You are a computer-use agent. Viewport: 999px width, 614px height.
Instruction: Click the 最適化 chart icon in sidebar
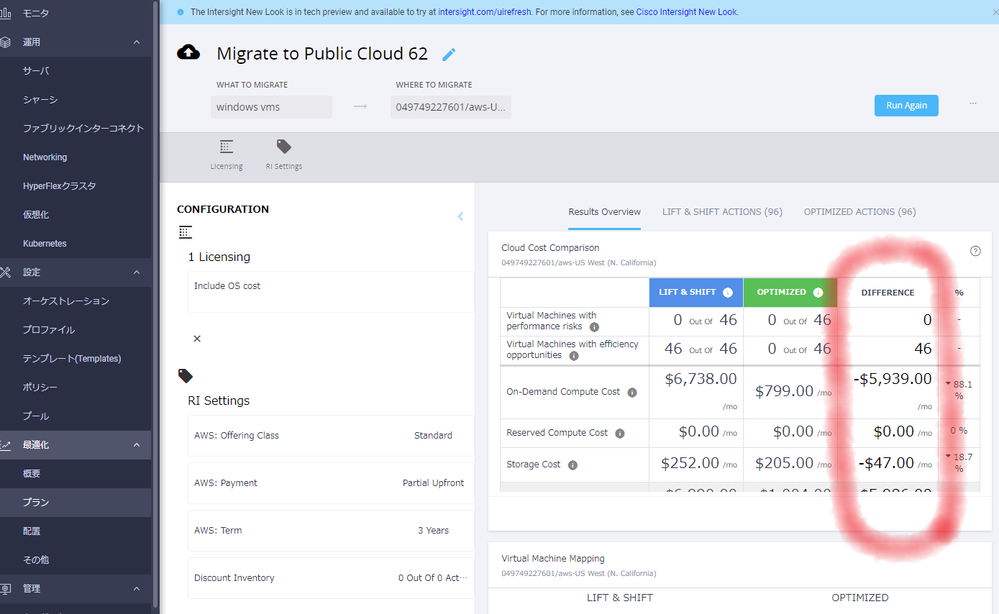[x=5, y=445]
